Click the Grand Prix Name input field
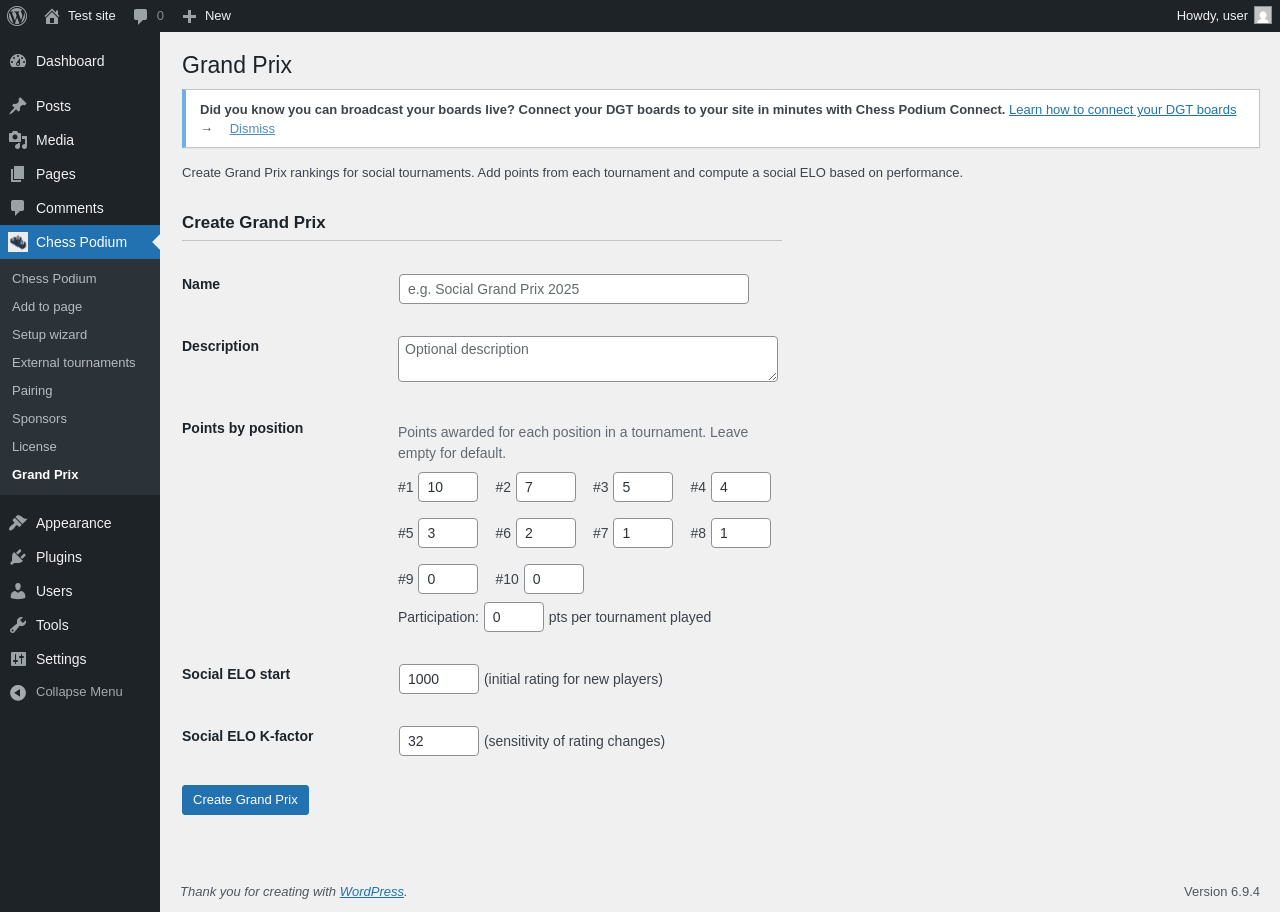Viewport: 1280px width, 912px height. click(574, 289)
